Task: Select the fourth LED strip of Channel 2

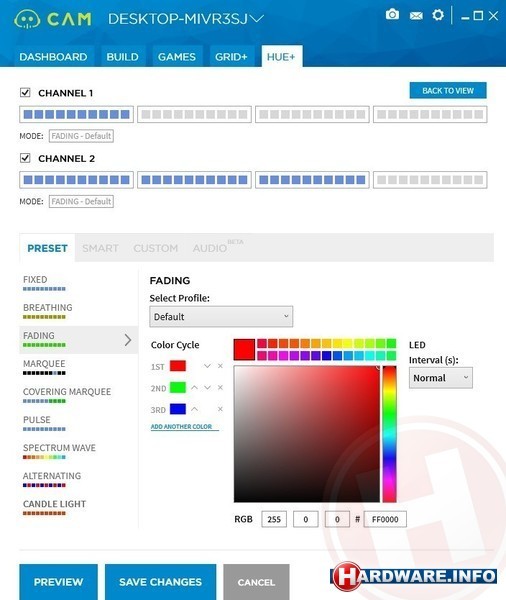Action: (x=430, y=180)
